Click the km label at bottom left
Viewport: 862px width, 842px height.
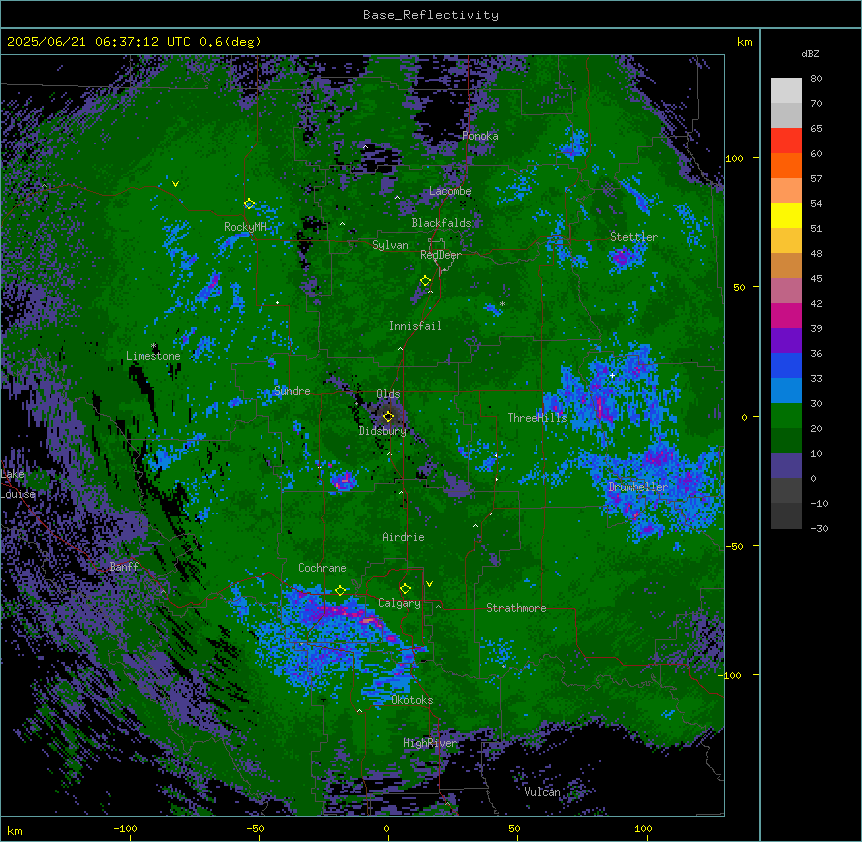(15, 830)
